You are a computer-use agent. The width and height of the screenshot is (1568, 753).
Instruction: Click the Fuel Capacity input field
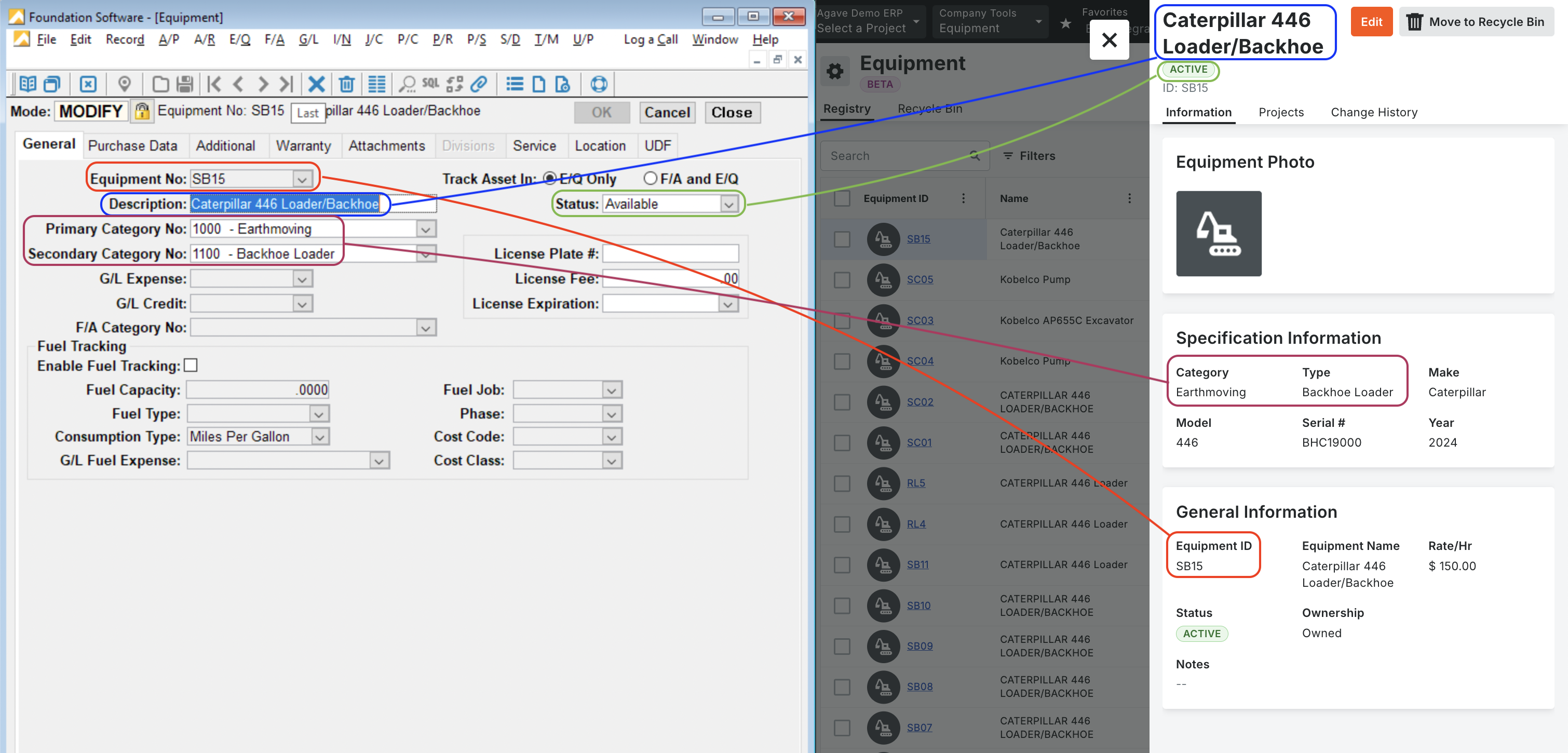[258, 389]
